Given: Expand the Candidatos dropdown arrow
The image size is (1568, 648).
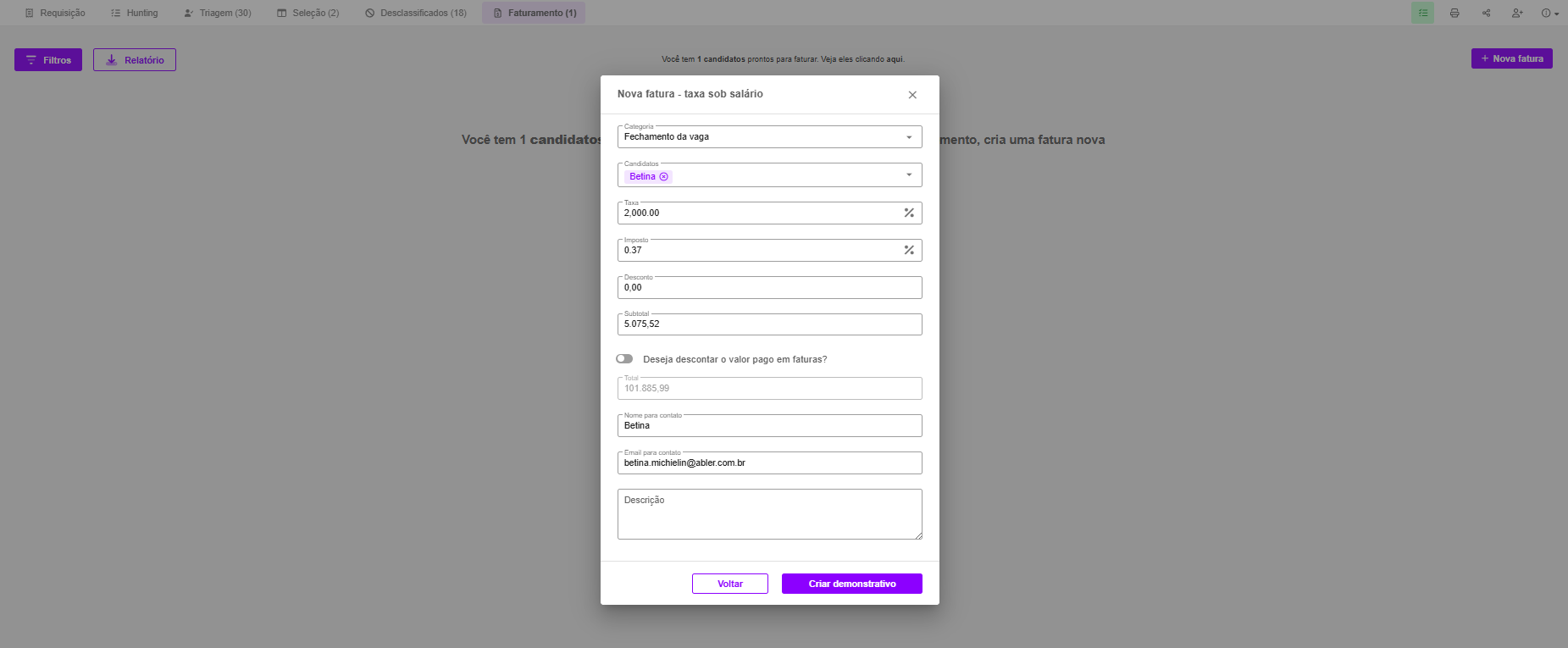Looking at the screenshot, I should tap(909, 175).
